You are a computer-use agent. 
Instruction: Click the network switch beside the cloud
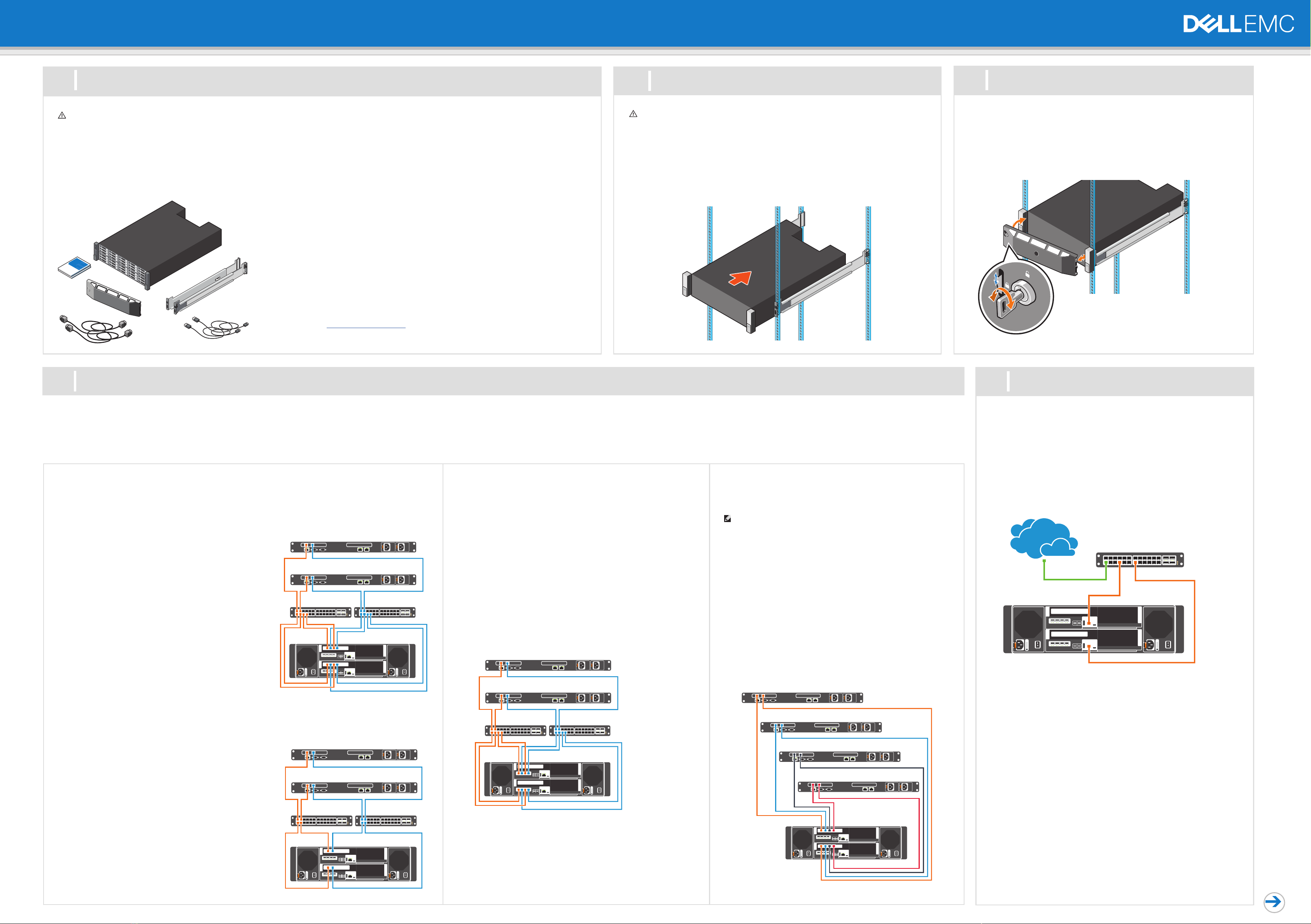pyautogui.click(x=1140, y=560)
